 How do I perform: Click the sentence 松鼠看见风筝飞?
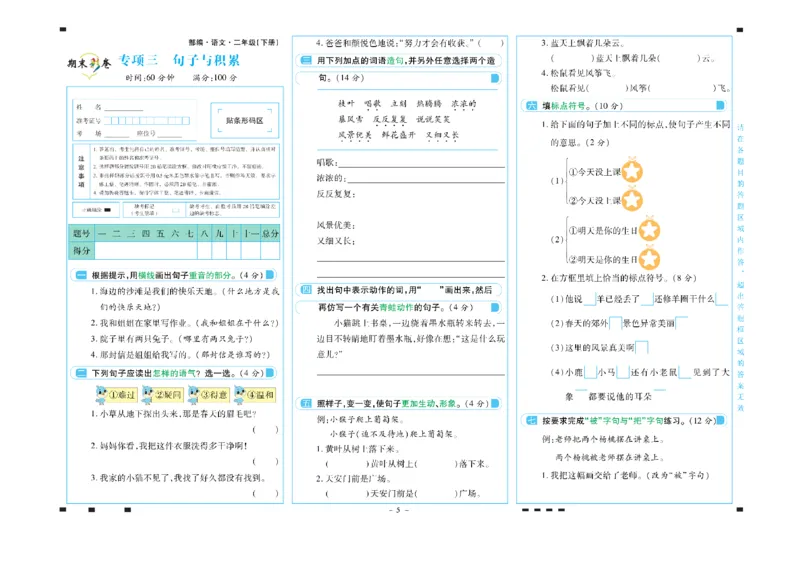583,73
